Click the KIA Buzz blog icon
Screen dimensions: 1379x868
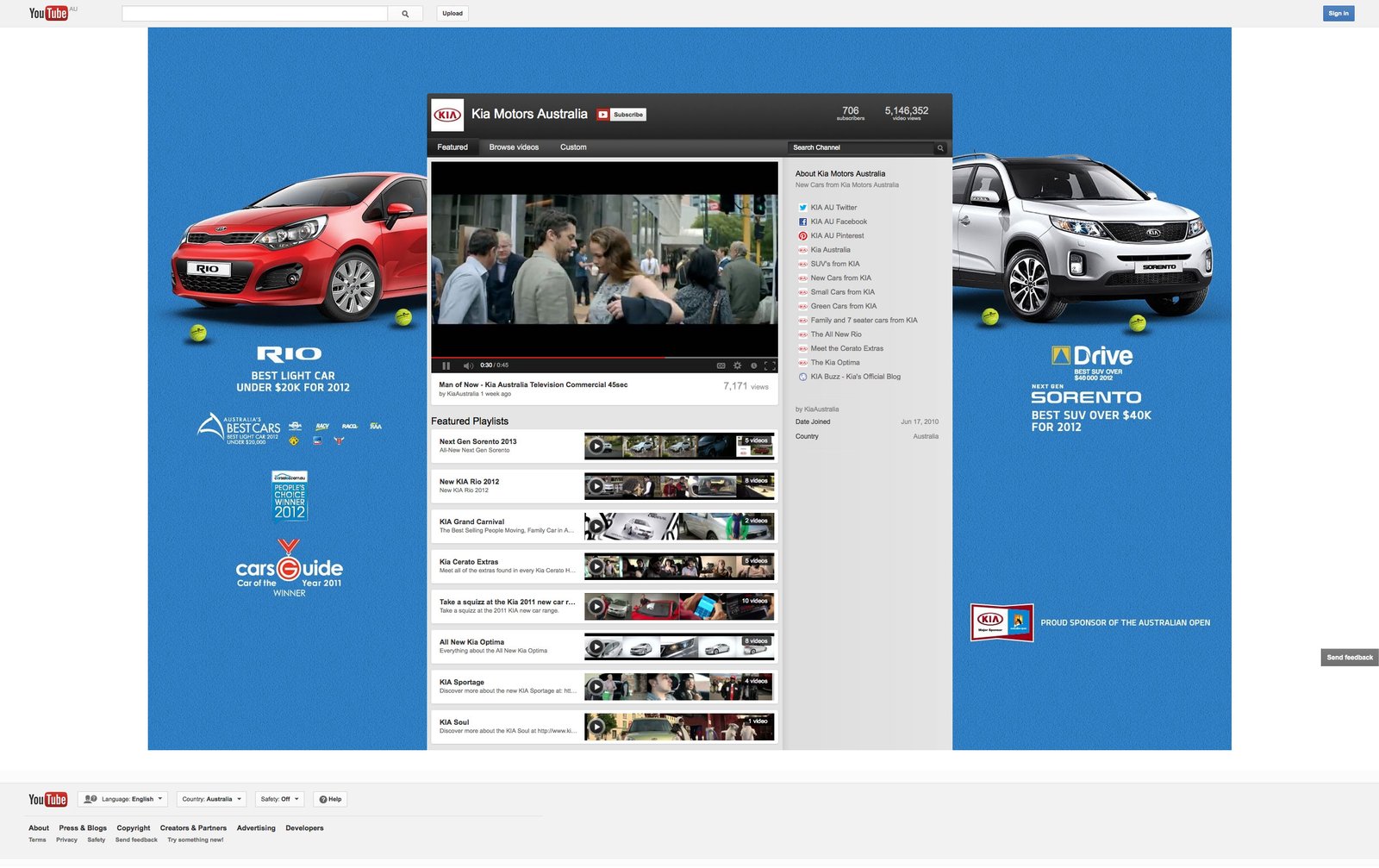click(x=802, y=377)
